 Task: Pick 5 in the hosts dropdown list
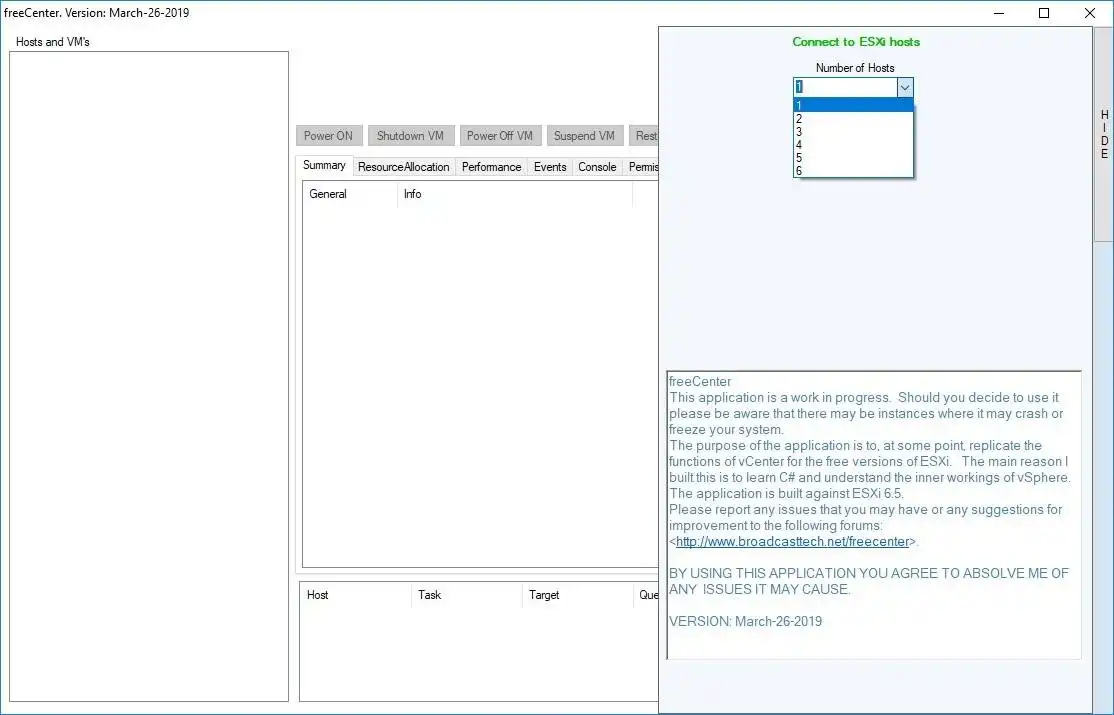pos(853,158)
